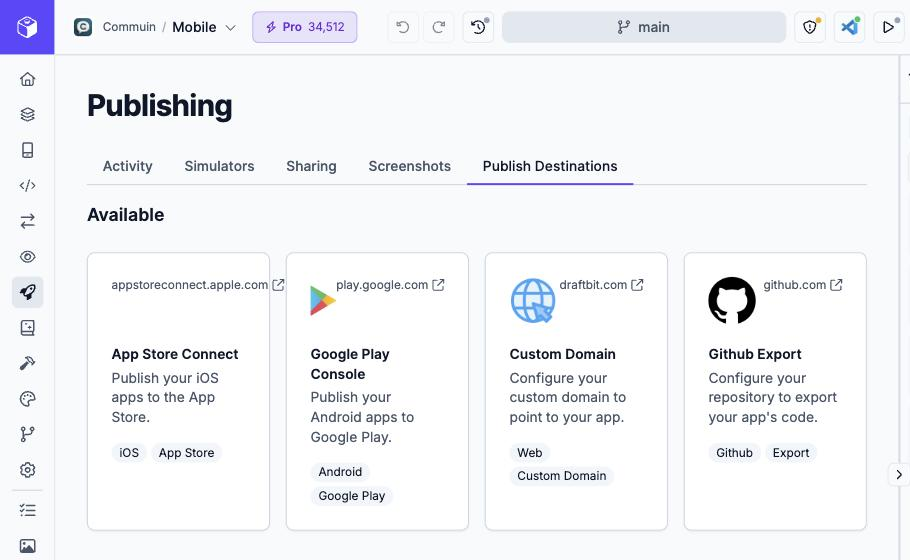Select the rocket Publishing sidebar icon

[x=27, y=292]
